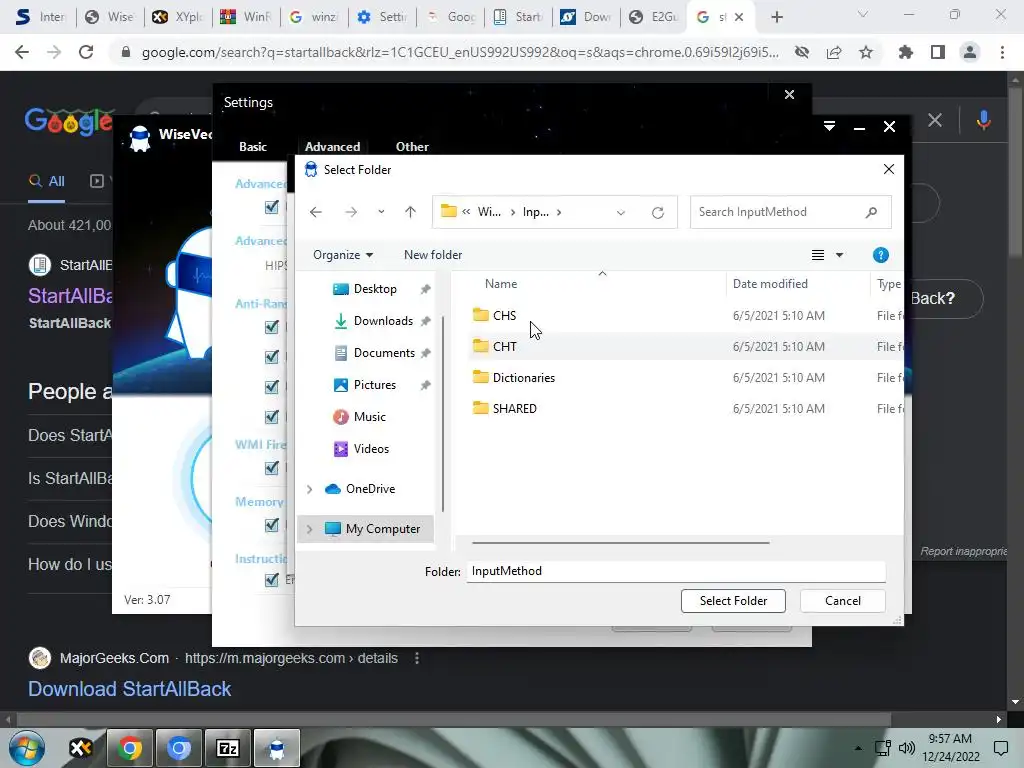
Task: Open recent locations dropdown arrow
Action: coord(381,212)
